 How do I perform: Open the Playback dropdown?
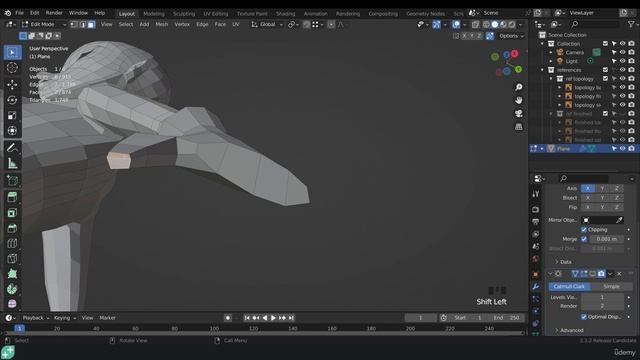pyautogui.click(x=36, y=318)
